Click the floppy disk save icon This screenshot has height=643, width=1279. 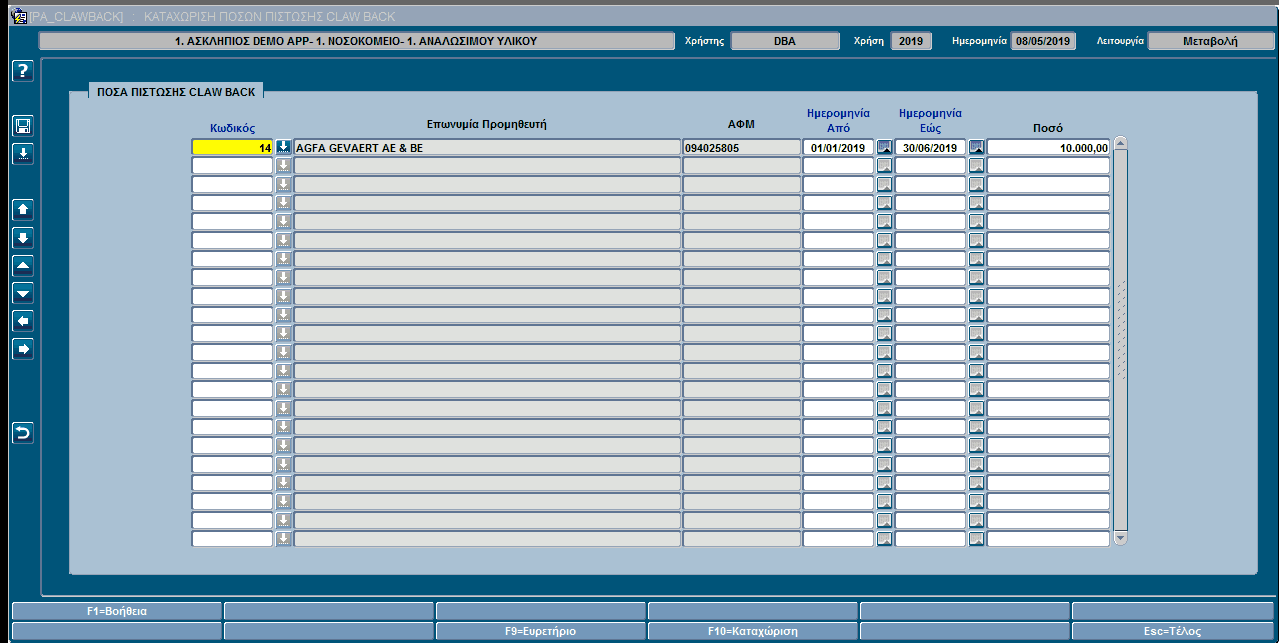[x=22, y=126]
